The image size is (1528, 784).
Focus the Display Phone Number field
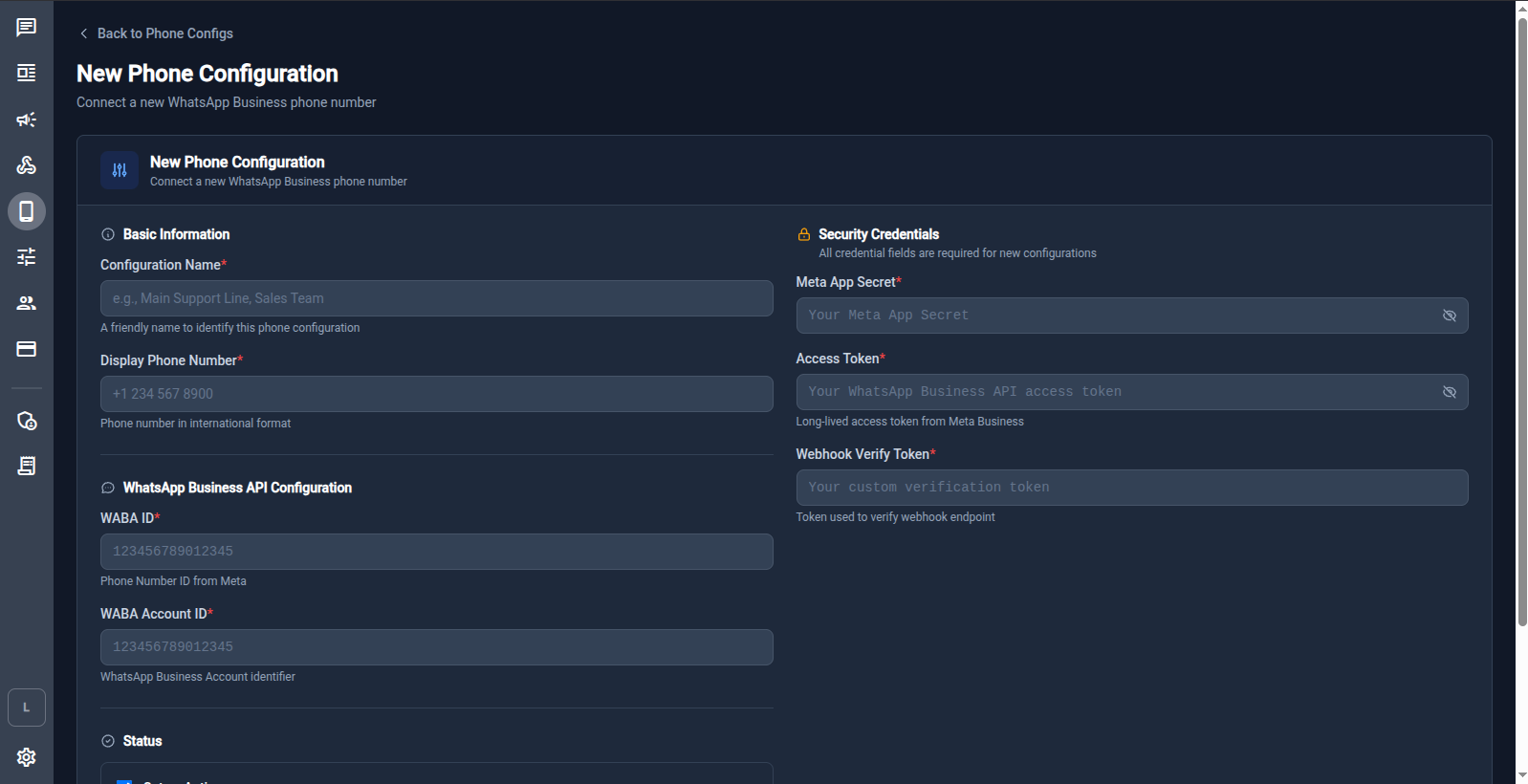(x=436, y=394)
